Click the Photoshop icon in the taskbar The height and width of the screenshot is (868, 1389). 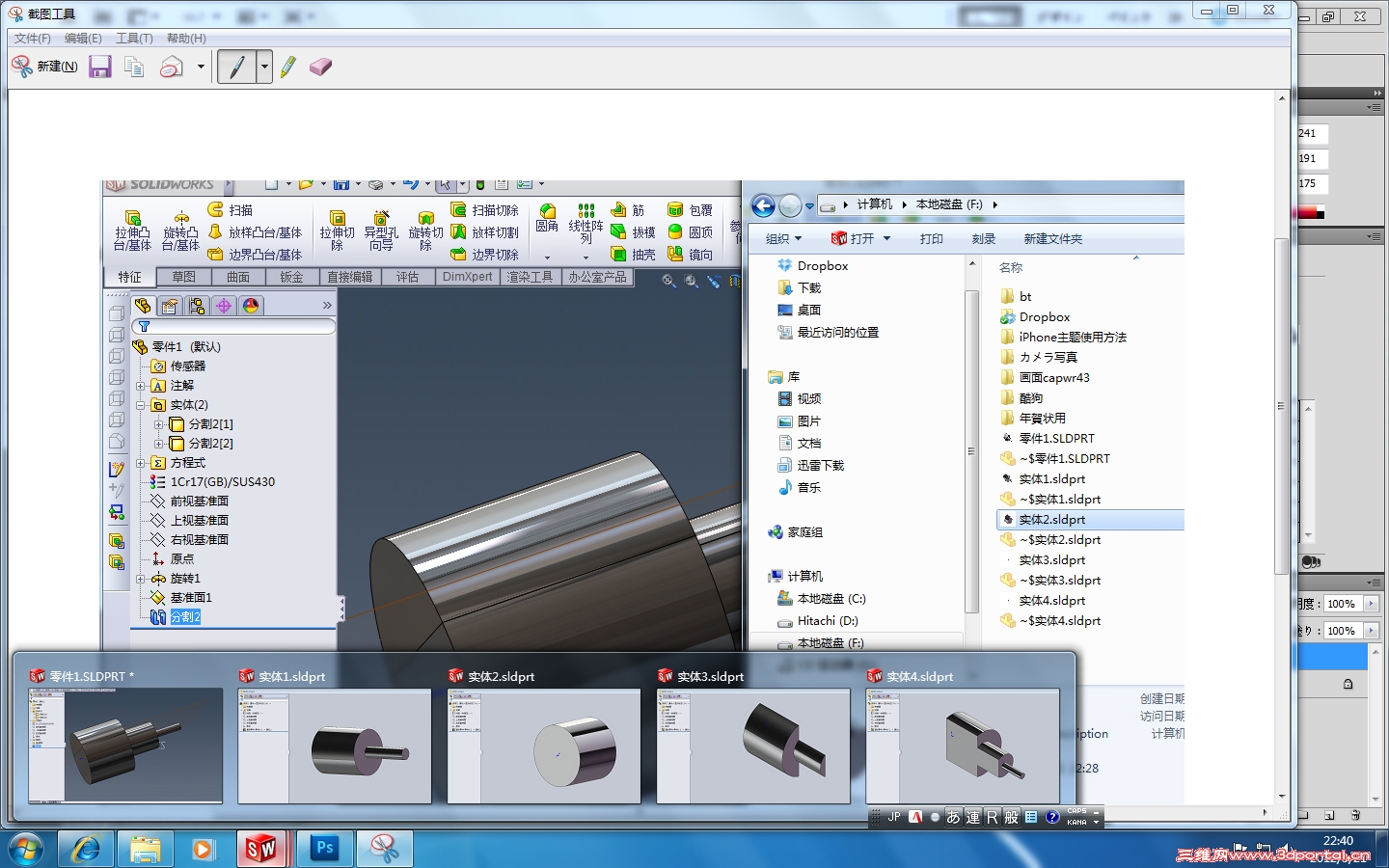pos(325,849)
